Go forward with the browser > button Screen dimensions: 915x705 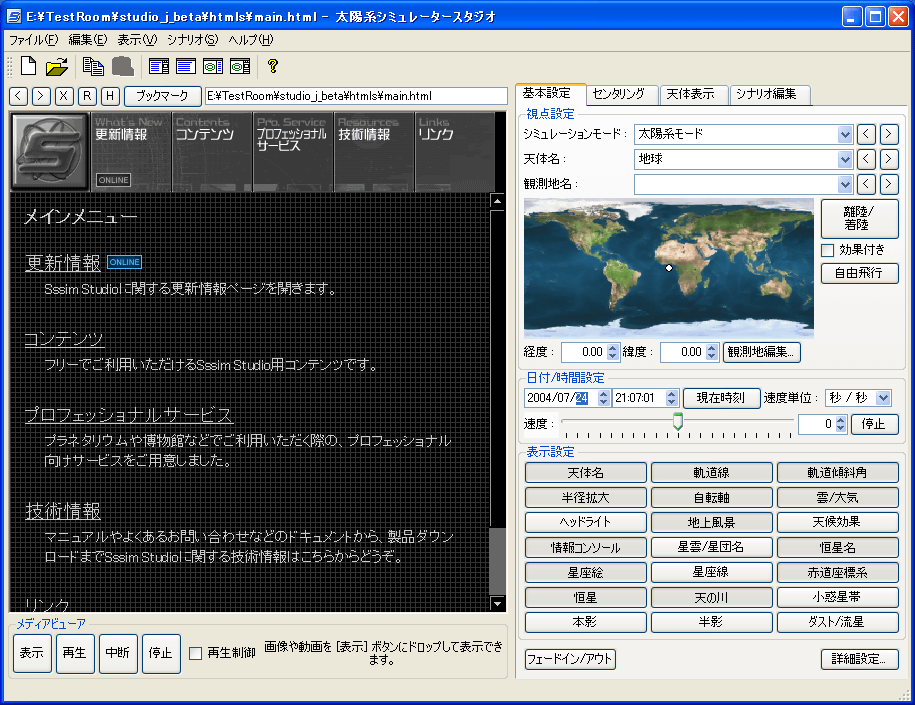(41, 96)
